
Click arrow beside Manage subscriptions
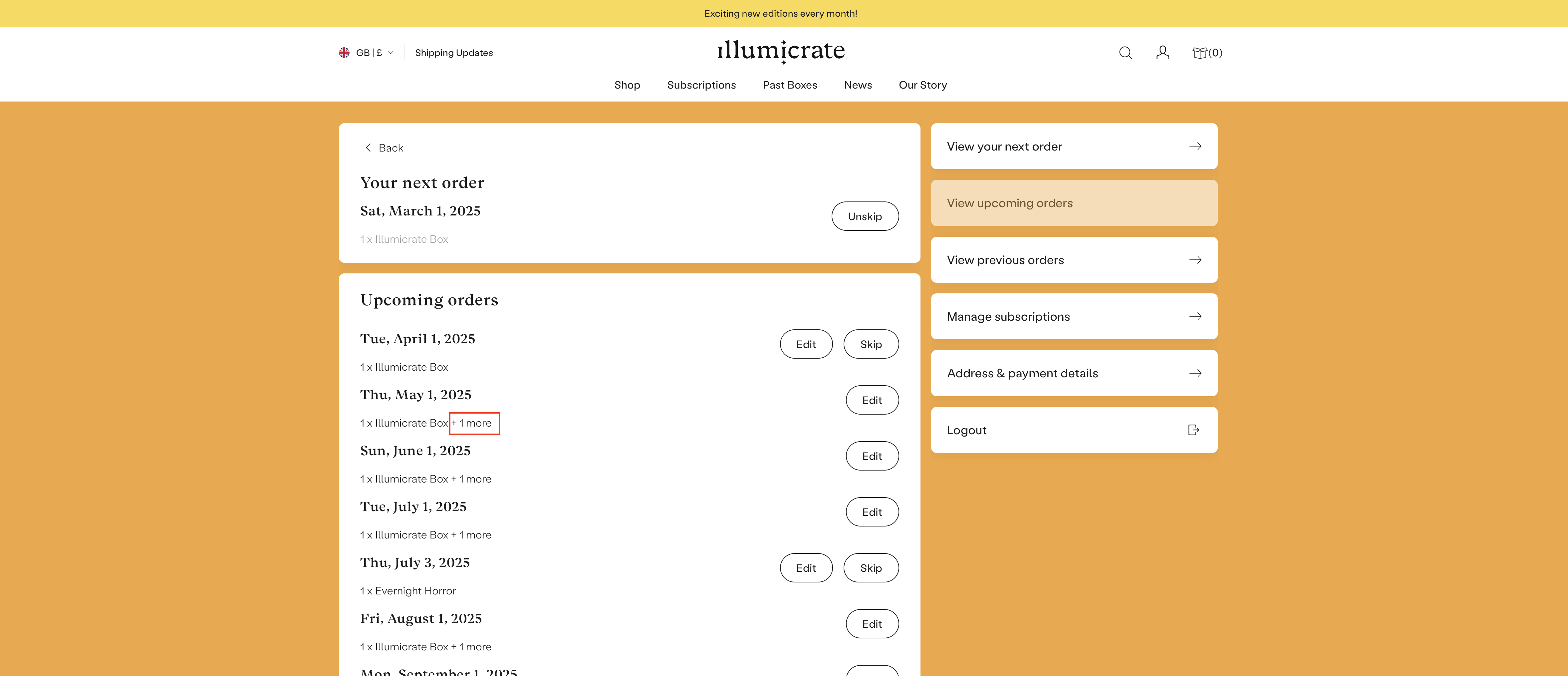point(1195,317)
